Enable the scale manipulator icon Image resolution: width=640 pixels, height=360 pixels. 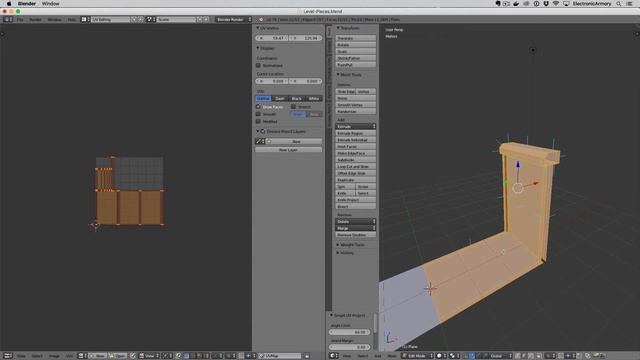coord(486,356)
